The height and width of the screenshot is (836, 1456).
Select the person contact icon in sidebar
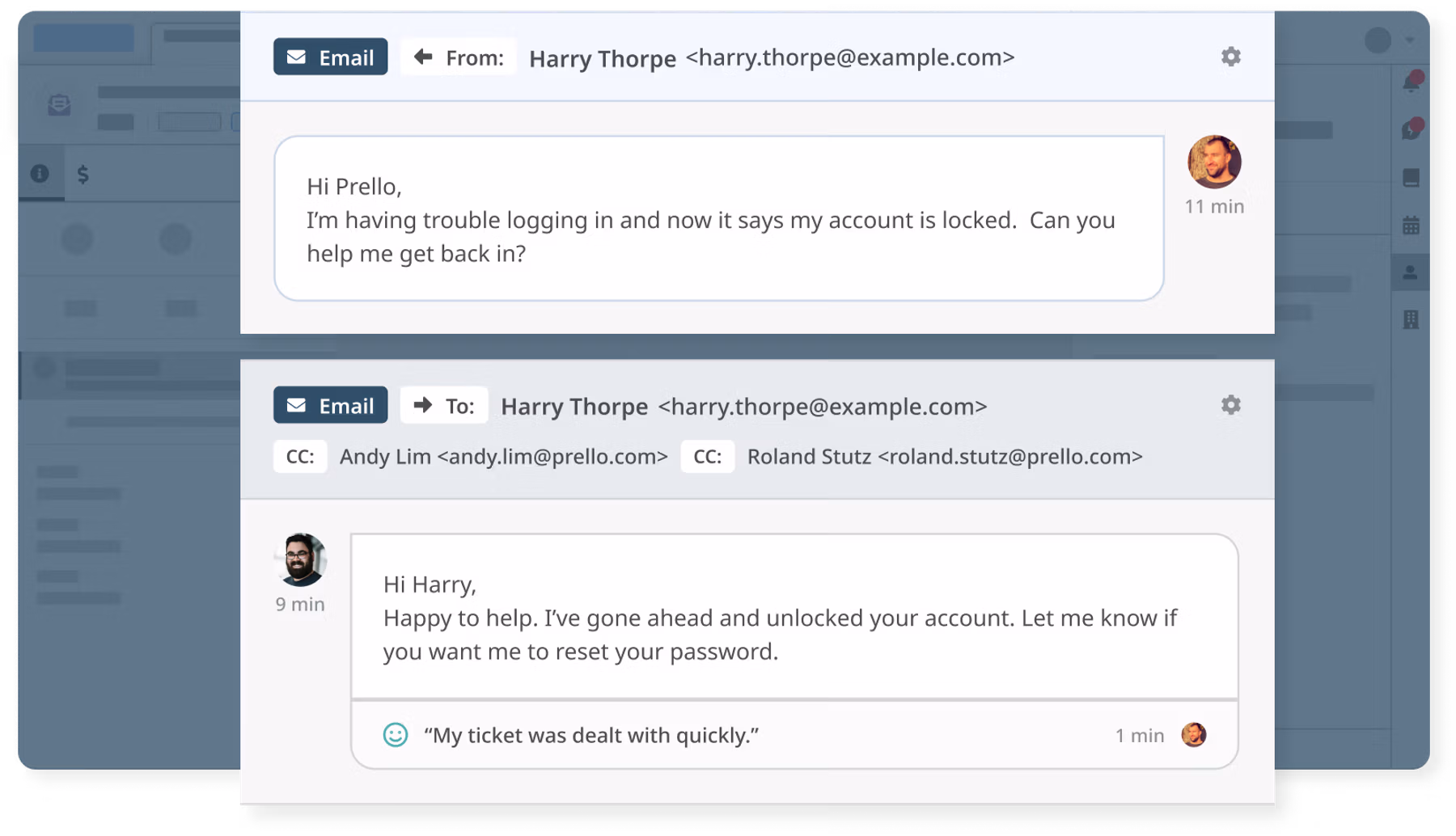[1411, 272]
